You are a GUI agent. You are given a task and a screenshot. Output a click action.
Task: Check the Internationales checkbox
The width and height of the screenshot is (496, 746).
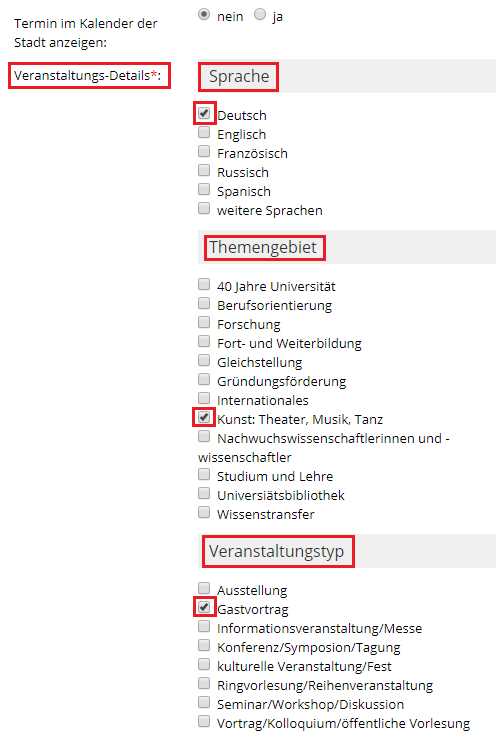[x=204, y=398]
